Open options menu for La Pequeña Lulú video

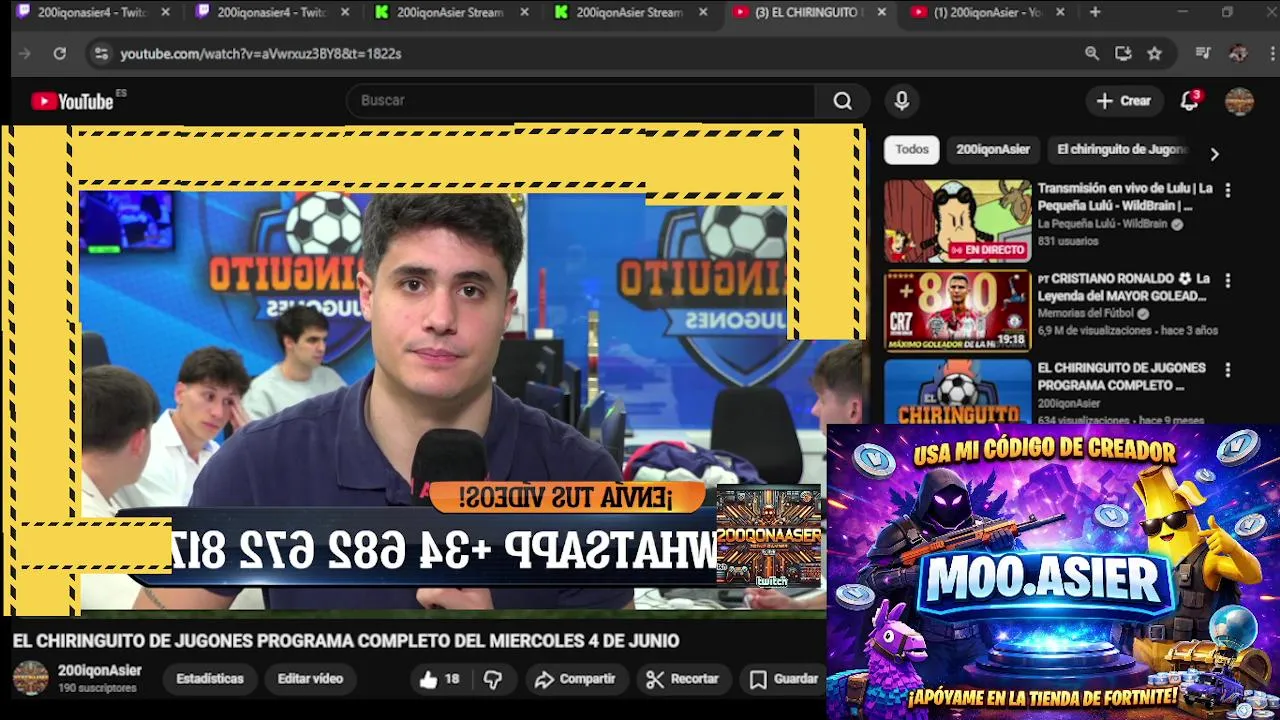click(x=1228, y=190)
